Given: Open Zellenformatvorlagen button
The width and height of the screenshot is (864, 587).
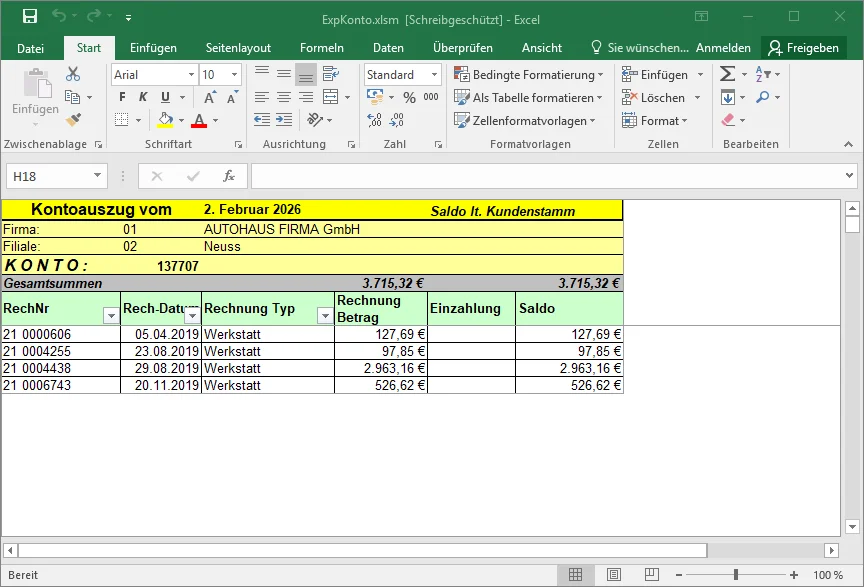Looking at the screenshot, I should [x=525, y=121].
